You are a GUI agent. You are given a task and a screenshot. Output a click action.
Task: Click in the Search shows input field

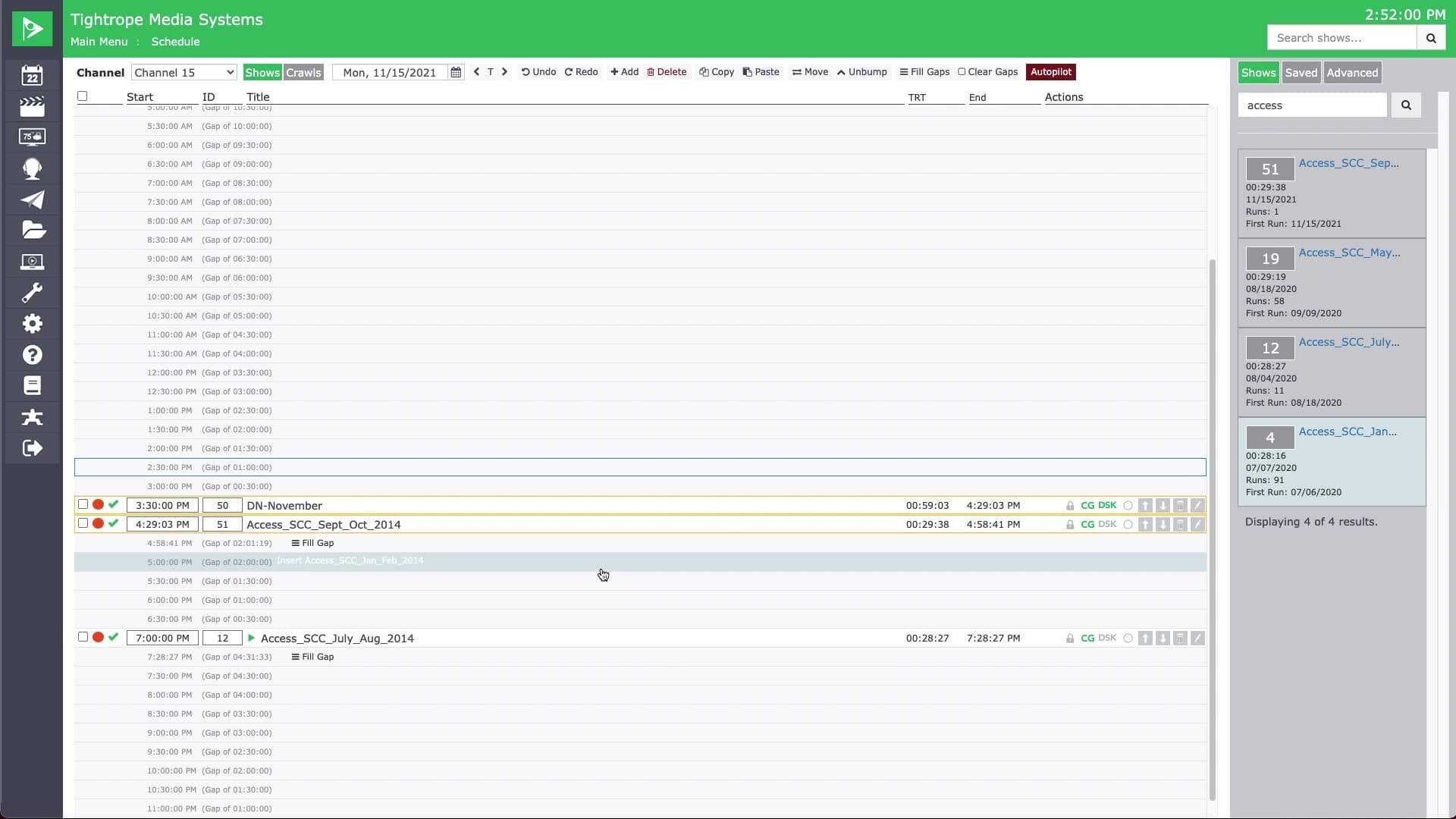tap(1342, 38)
